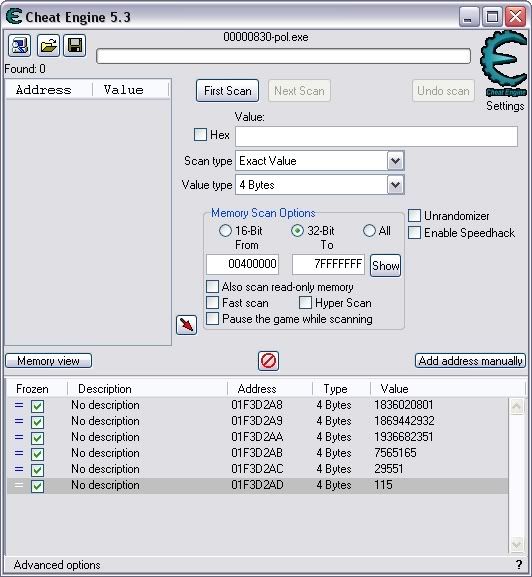The width and height of the screenshot is (532, 577).
Task: Open Advanced options
Action: [57, 564]
